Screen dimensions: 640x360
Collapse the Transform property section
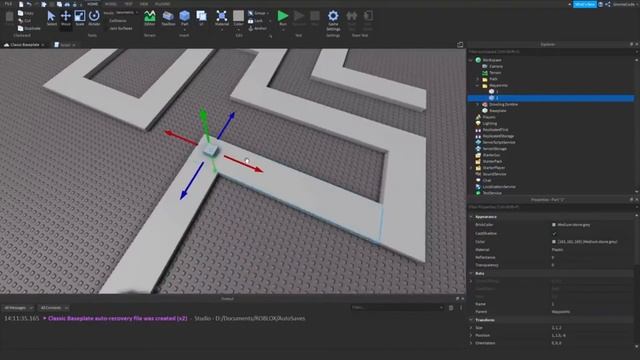(471, 320)
